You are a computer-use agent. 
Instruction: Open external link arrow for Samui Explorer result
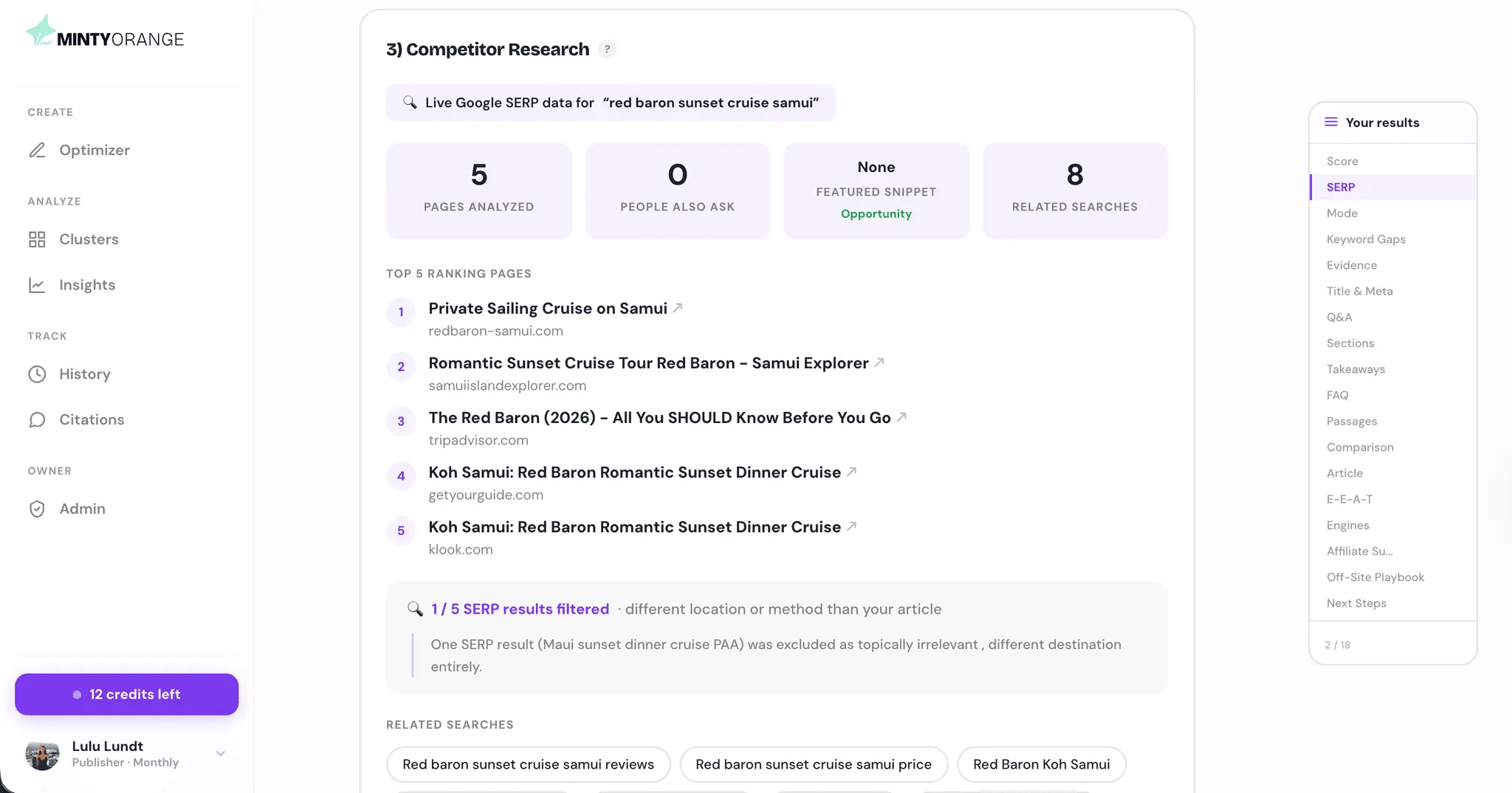point(879,363)
